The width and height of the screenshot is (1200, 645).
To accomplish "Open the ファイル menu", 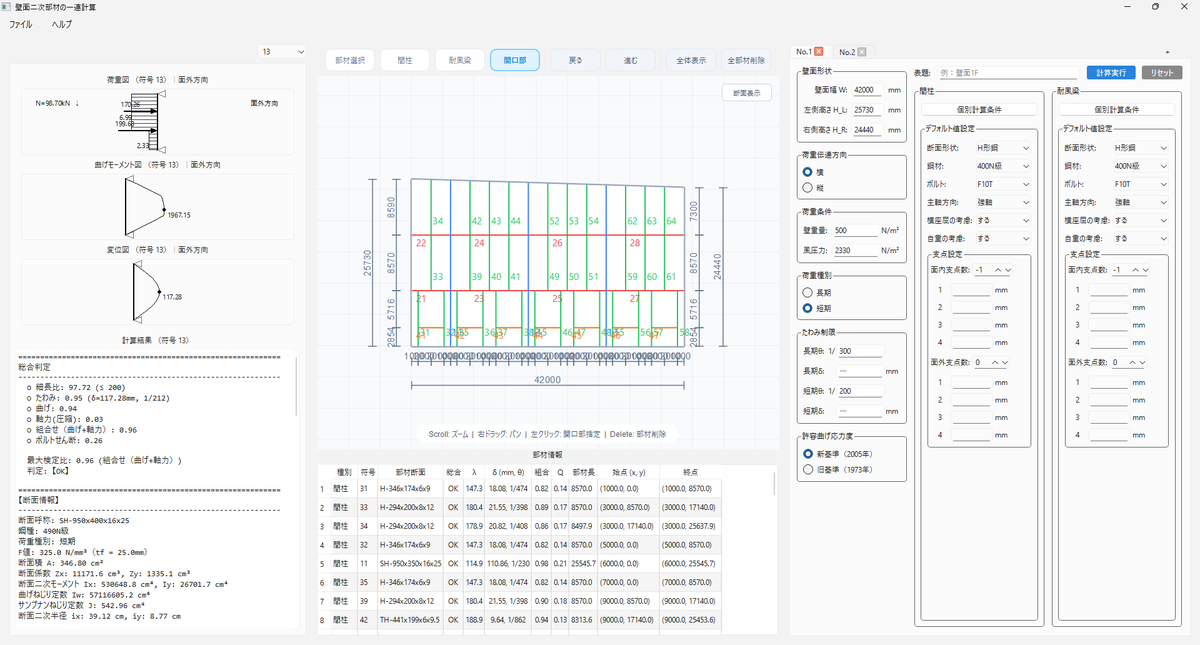I will (20, 23).
